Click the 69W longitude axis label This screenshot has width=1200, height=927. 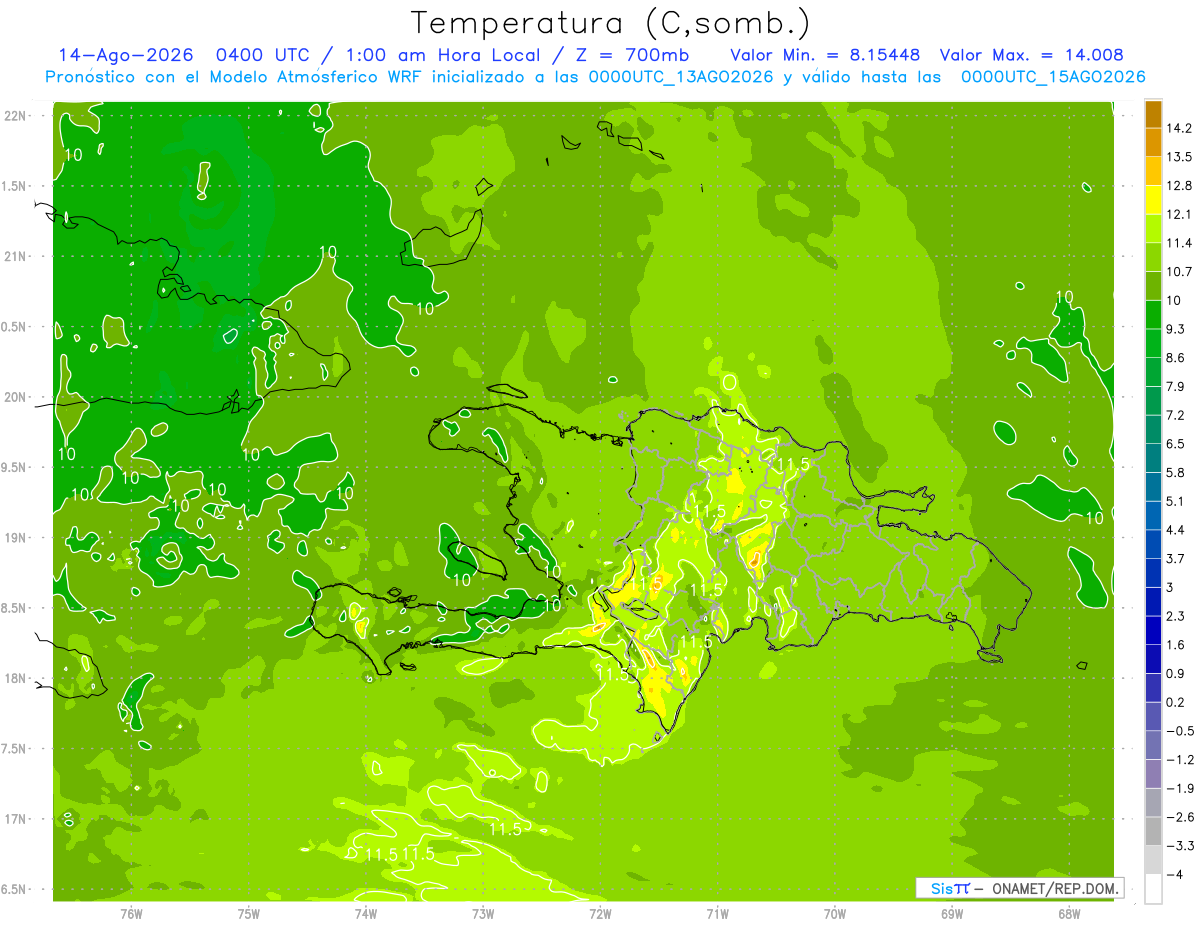click(x=952, y=912)
